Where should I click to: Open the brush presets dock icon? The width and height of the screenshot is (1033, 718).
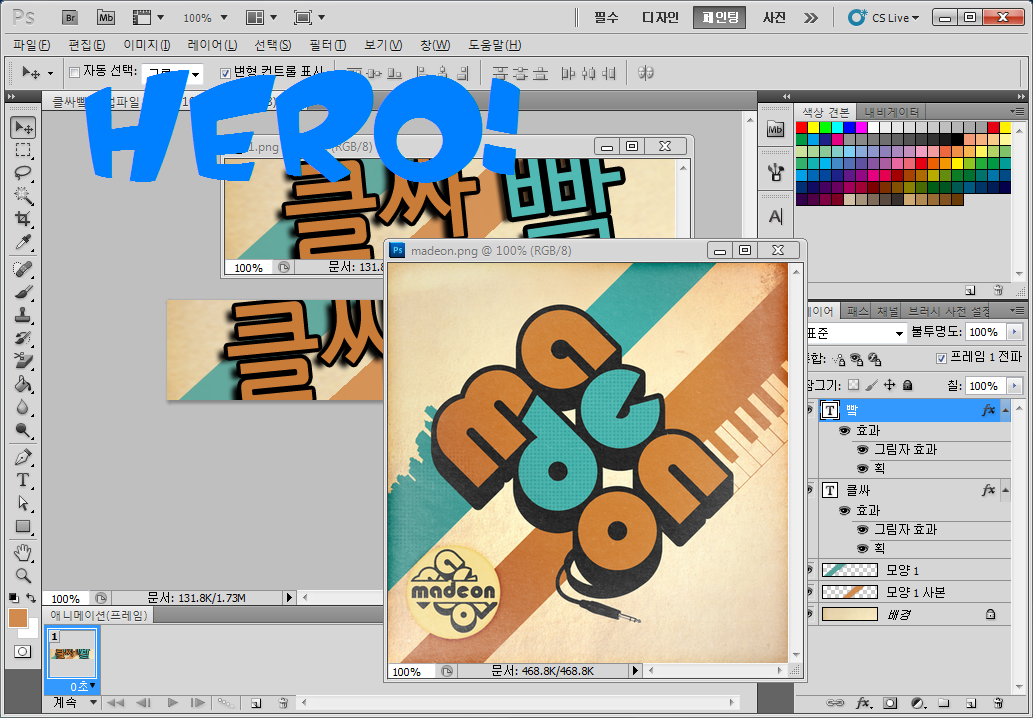click(775, 173)
